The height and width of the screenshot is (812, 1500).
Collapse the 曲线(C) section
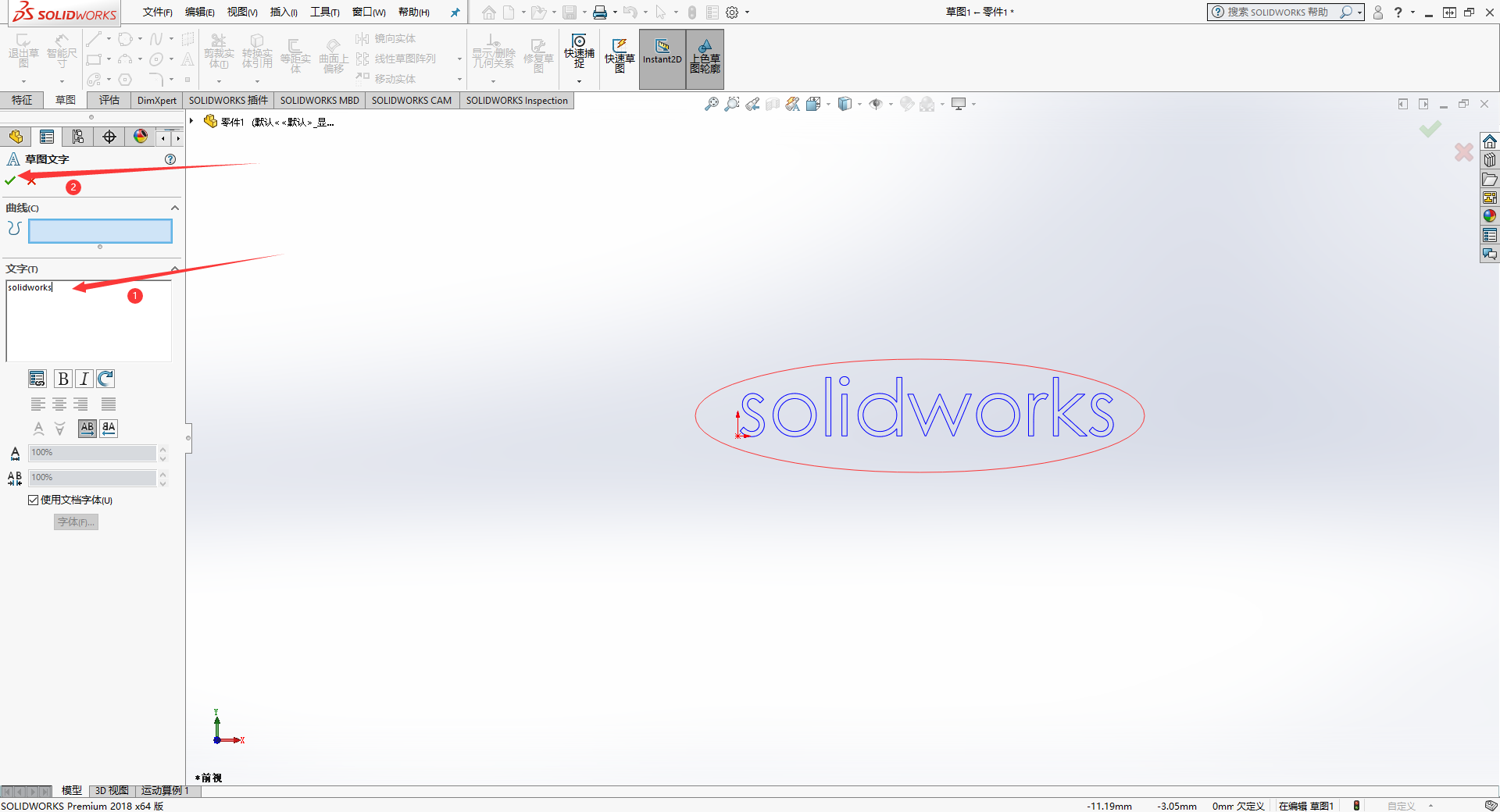175,208
